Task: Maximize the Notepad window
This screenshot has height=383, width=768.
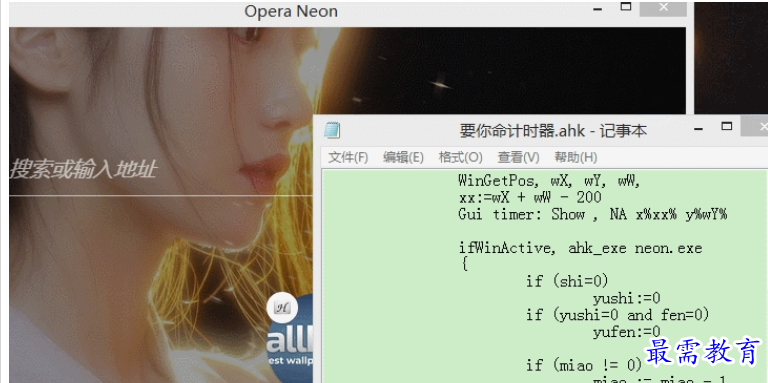Action: click(x=726, y=126)
